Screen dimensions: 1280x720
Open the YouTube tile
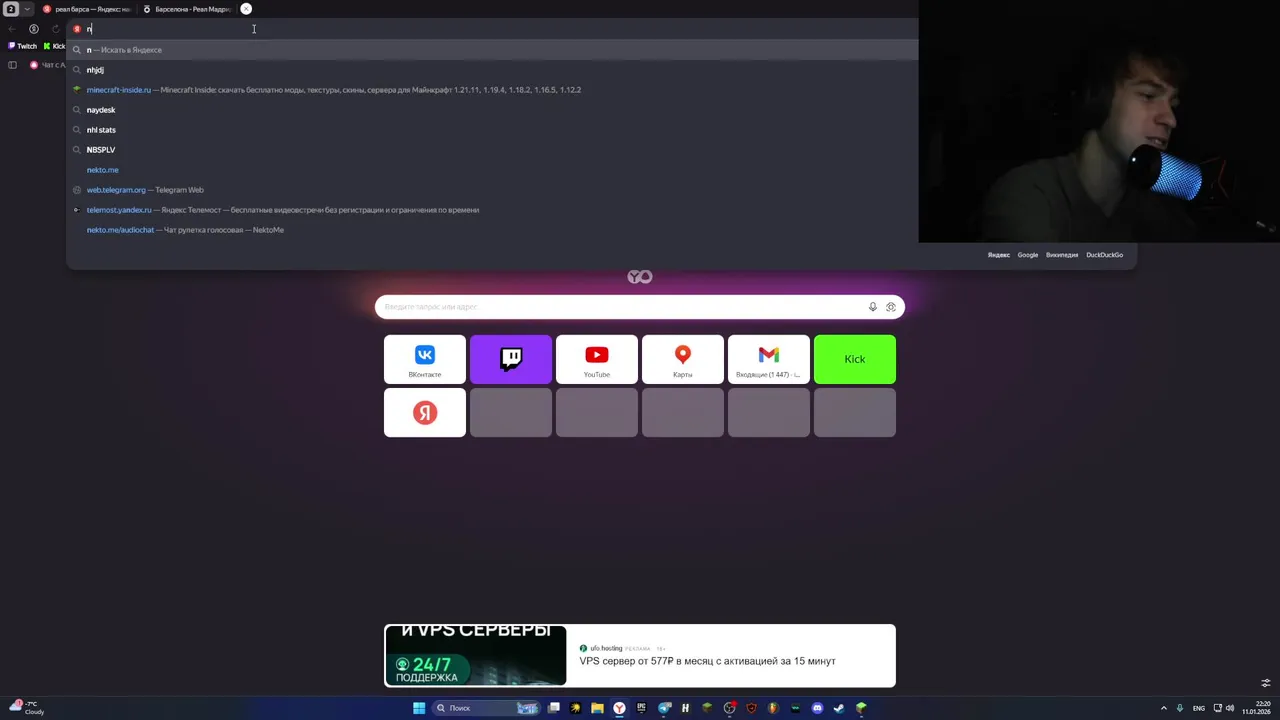597,359
